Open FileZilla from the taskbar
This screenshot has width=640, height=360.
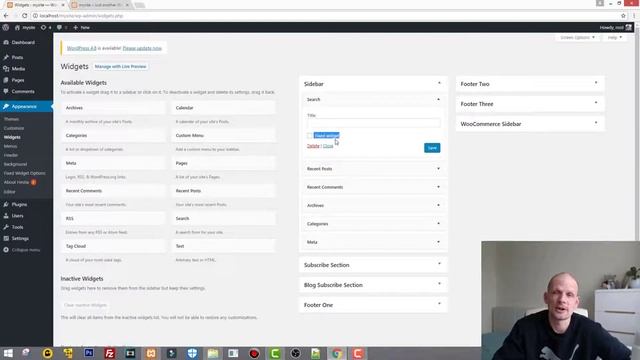(x=109, y=353)
